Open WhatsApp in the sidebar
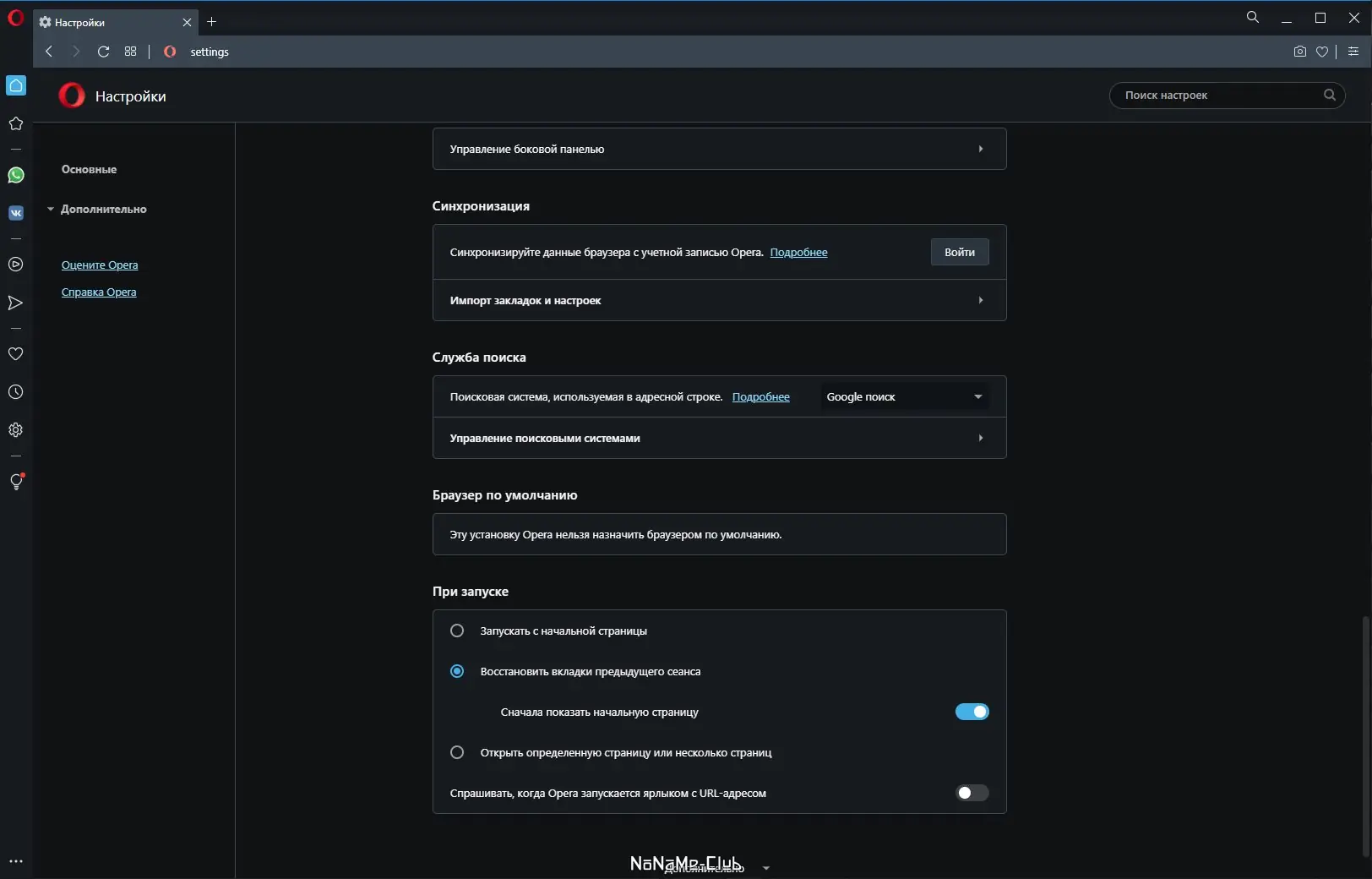Viewport: 1372px width, 879px height. [x=16, y=175]
